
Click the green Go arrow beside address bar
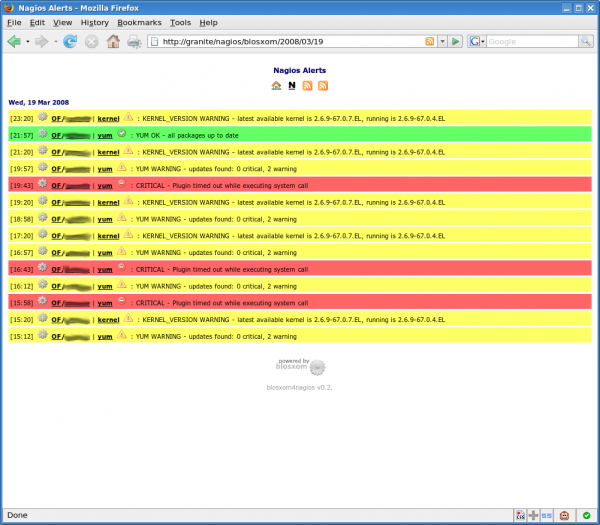click(x=456, y=42)
